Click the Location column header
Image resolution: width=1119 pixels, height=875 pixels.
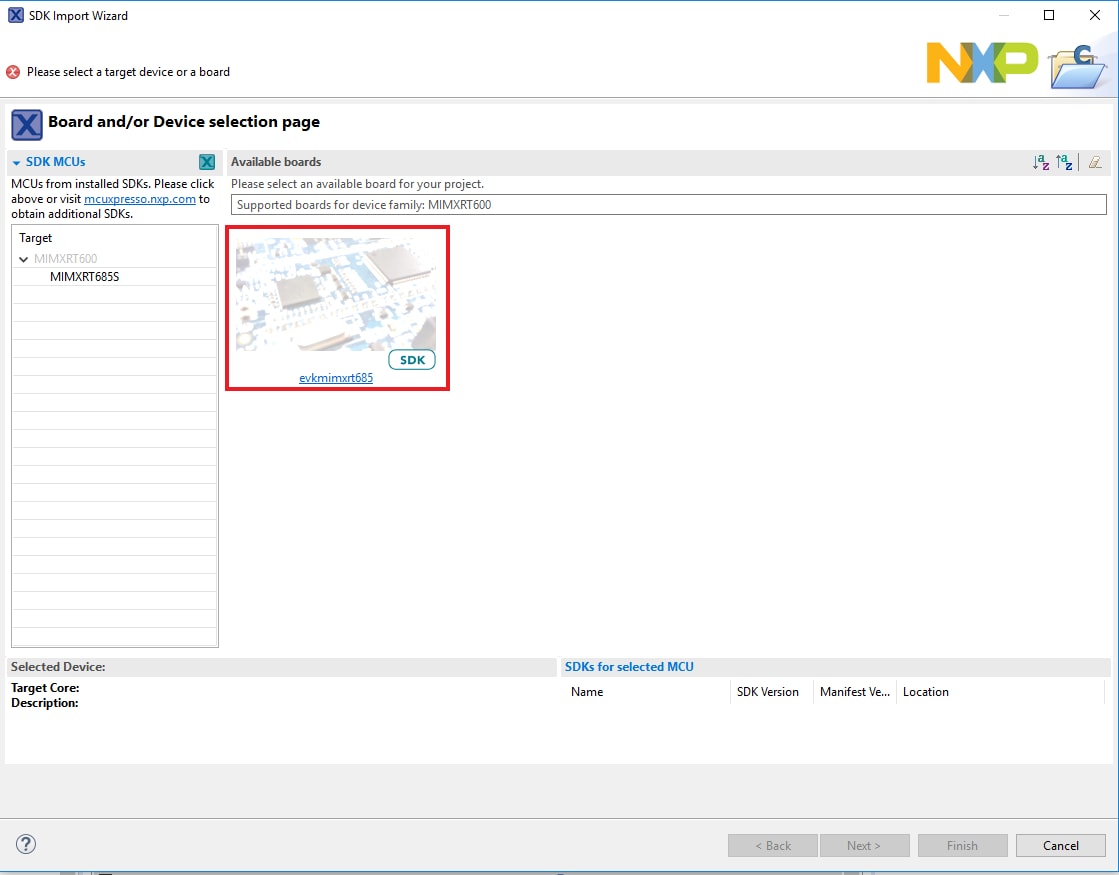pyautogui.click(x=925, y=692)
